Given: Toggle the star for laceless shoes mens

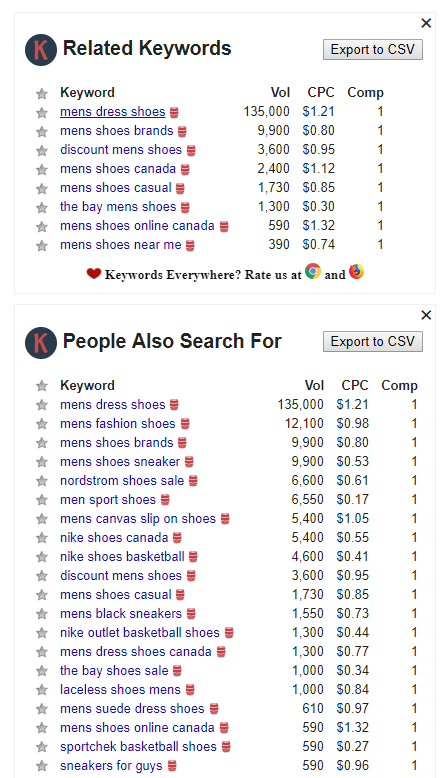Looking at the screenshot, I should pos(42,690).
